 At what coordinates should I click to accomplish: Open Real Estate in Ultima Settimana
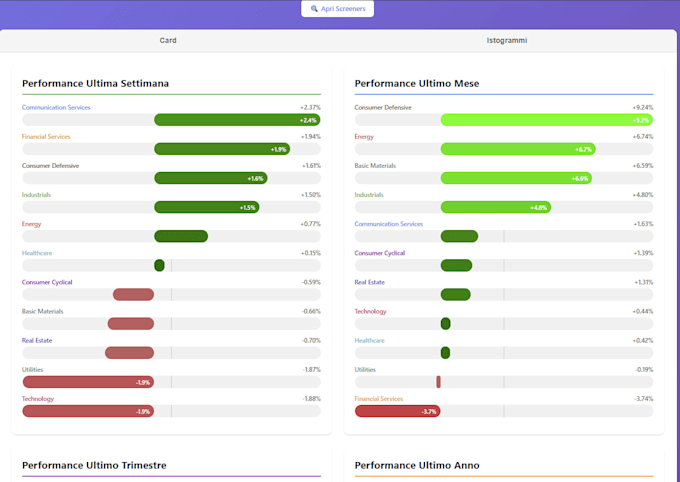point(37,340)
